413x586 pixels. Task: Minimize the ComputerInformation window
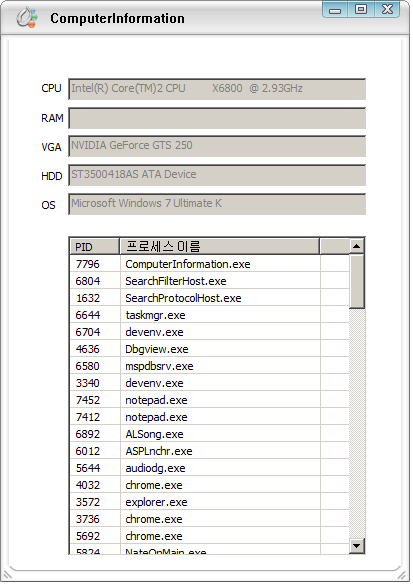[335, 9]
